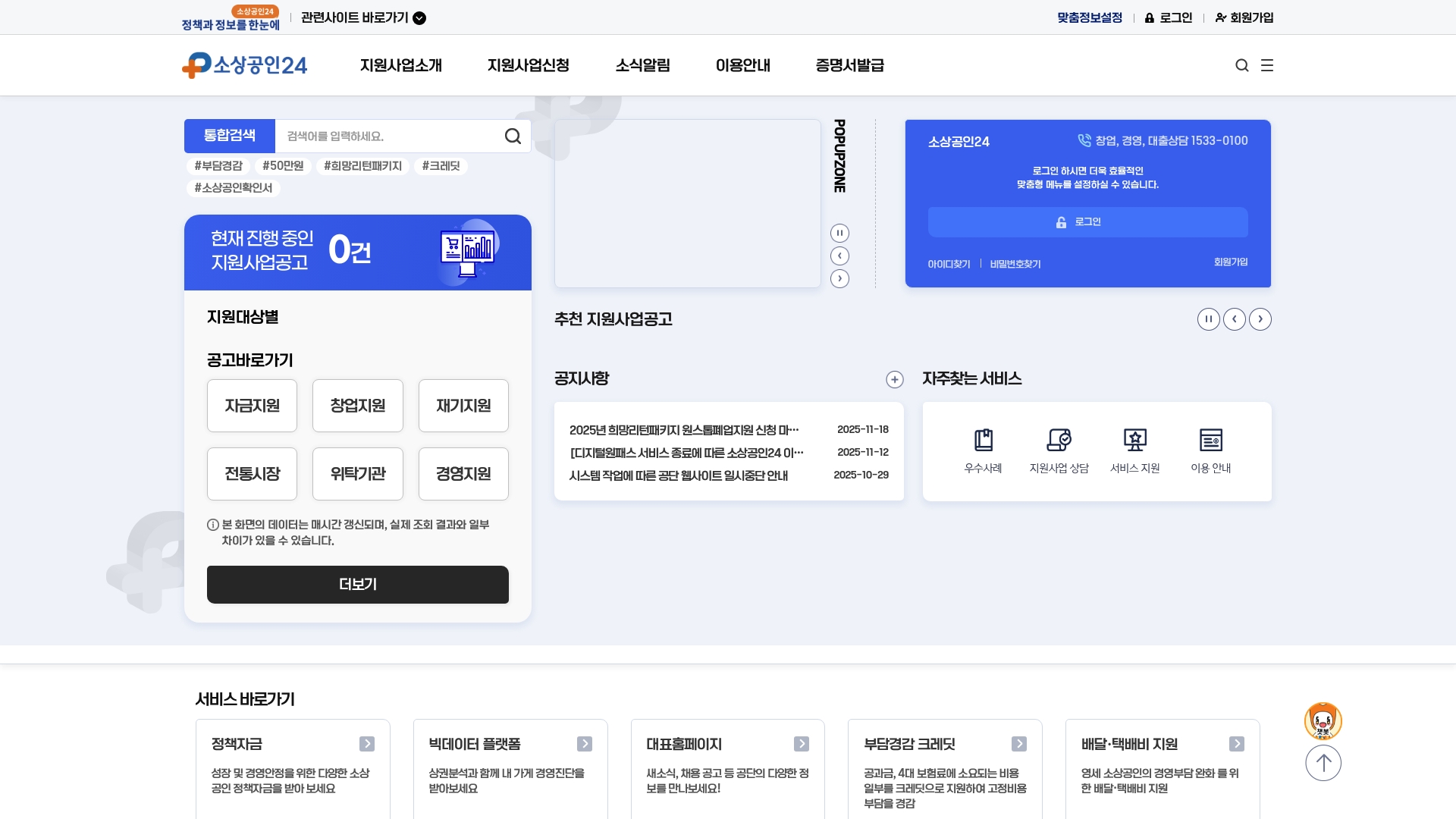Open the 이용 안내 guide icon
1456x819 pixels.
(x=1211, y=440)
